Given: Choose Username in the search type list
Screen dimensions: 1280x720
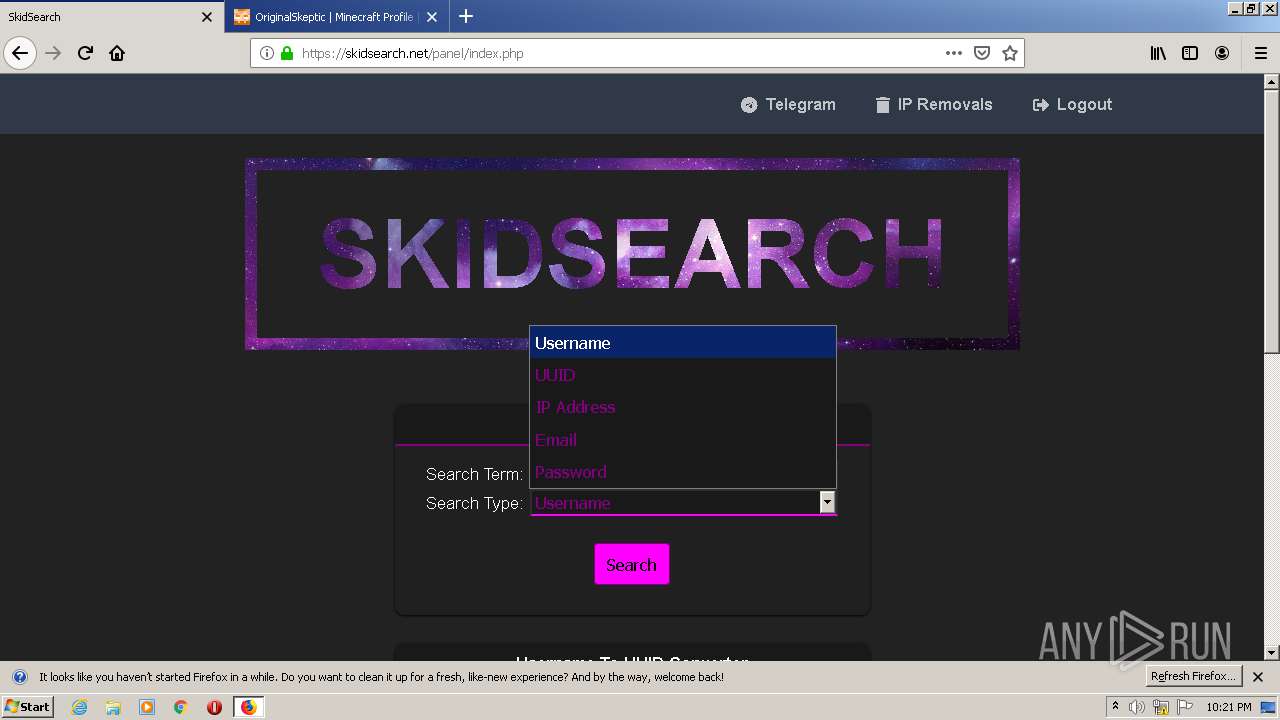Looking at the screenshot, I should tap(683, 343).
